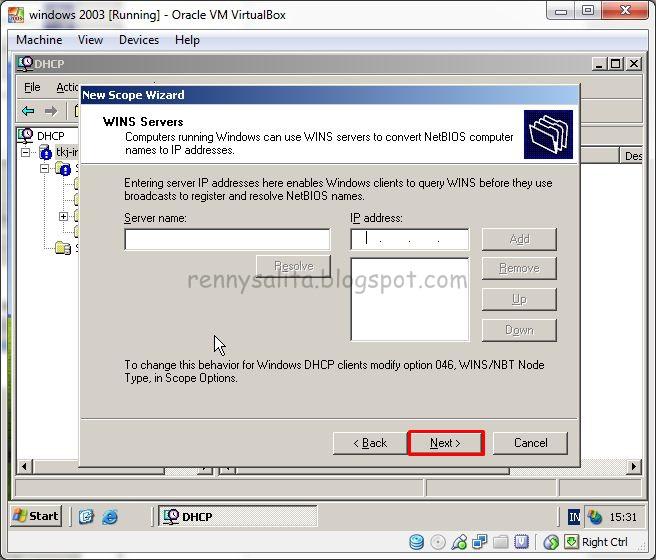
Task: Click the WINS server IP list box
Action: pos(410,299)
